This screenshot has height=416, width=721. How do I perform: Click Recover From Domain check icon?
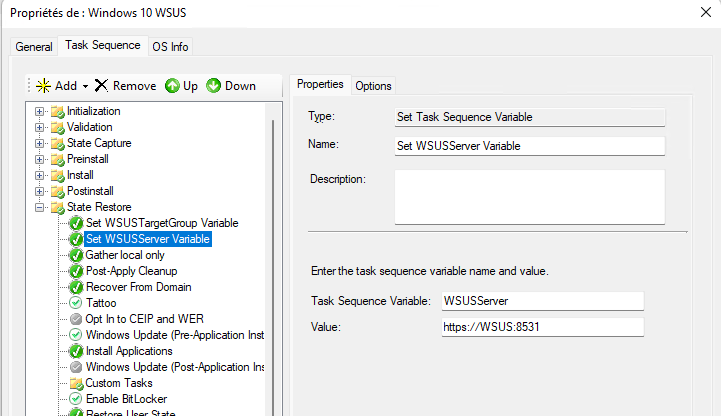76,287
